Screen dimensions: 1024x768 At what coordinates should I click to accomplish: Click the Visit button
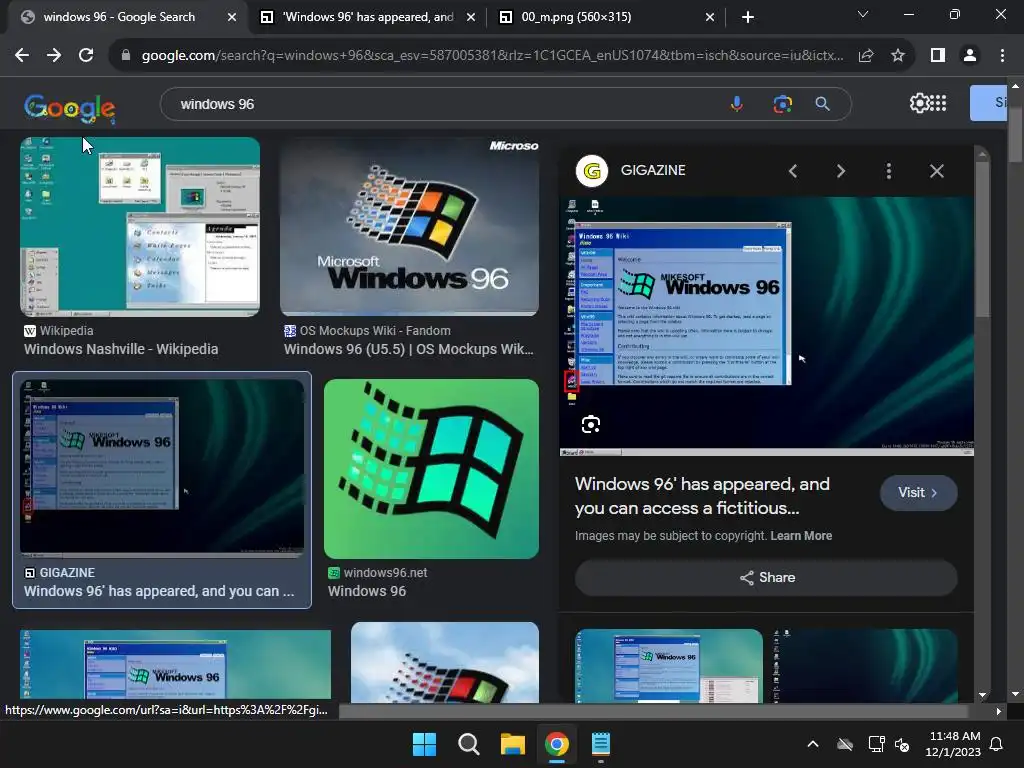coord(919,492)
